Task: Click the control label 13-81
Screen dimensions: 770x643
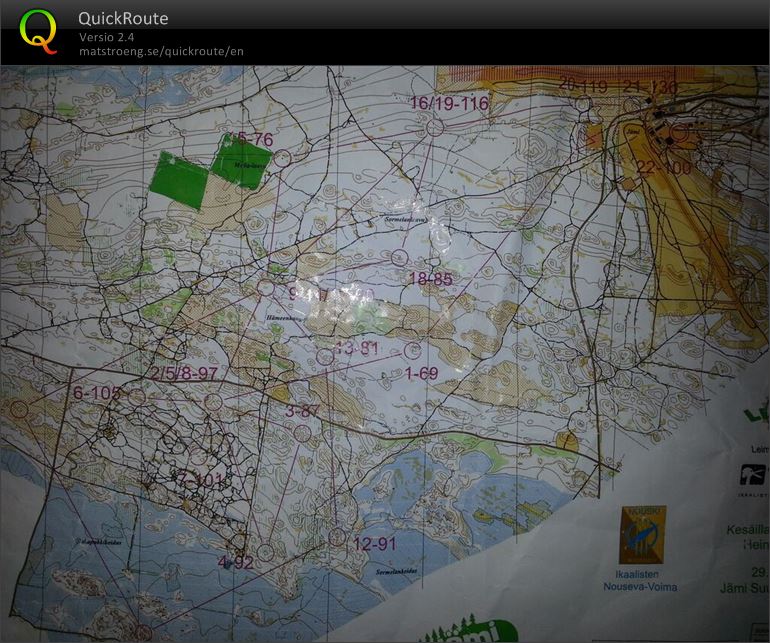Action: (358, 348)
